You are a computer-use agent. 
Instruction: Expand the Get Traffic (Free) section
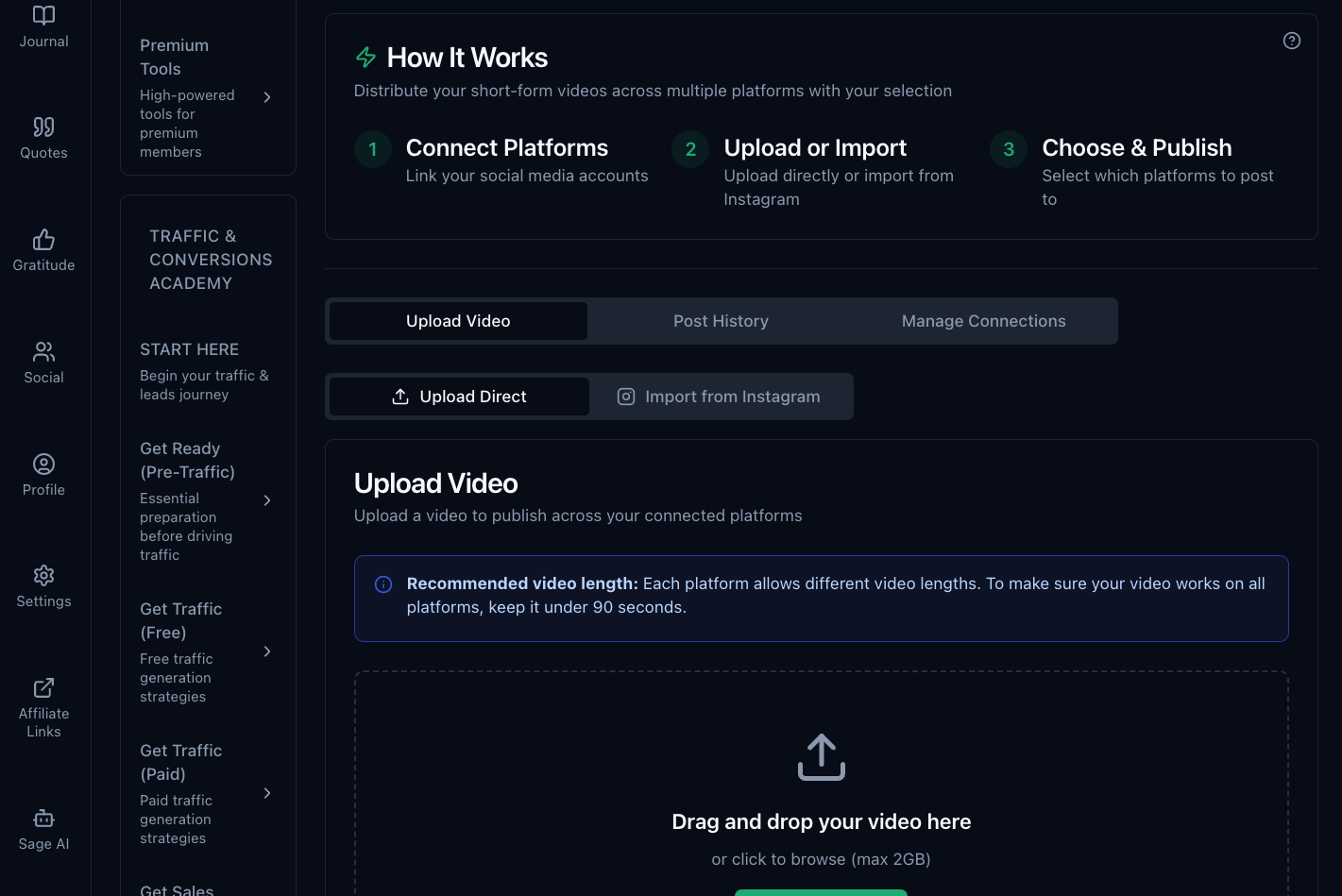(x=267, y=651)
